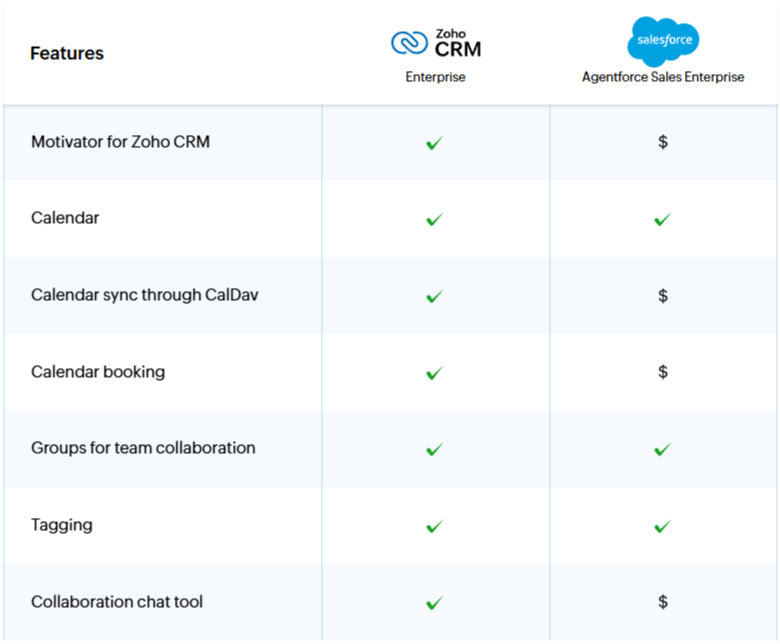Click Salesforce dollar sign for Calendar booking
The height and width of the screenshot is (644, 780).
(663, 372)
